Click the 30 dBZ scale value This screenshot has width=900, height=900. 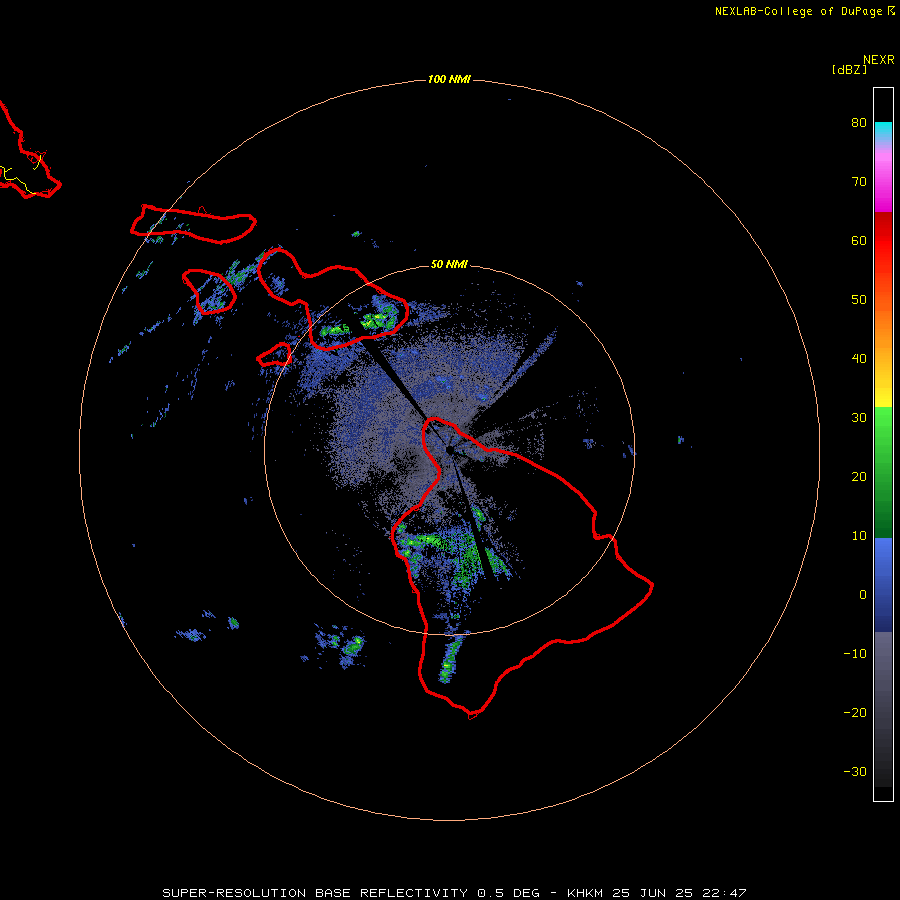point(859,417)
